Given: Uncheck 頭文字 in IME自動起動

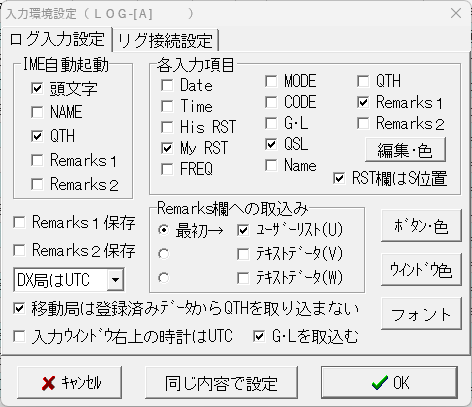Looking at the screenshot, I should click(x=37, y=88).
